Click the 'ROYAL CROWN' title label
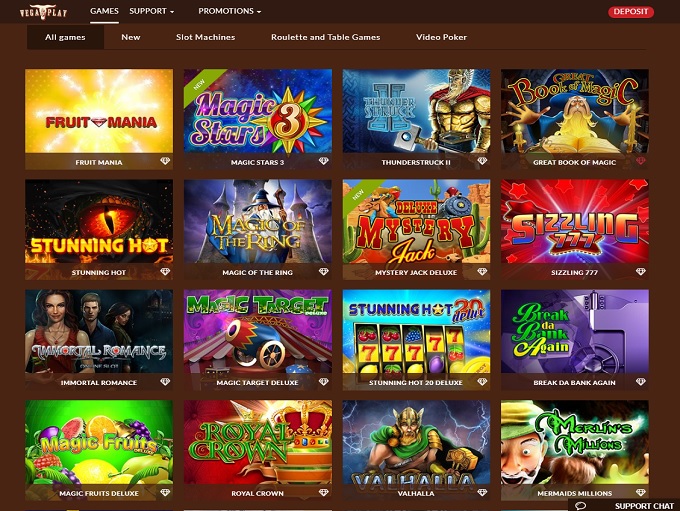Screen dimensions: 680x511 257,493
